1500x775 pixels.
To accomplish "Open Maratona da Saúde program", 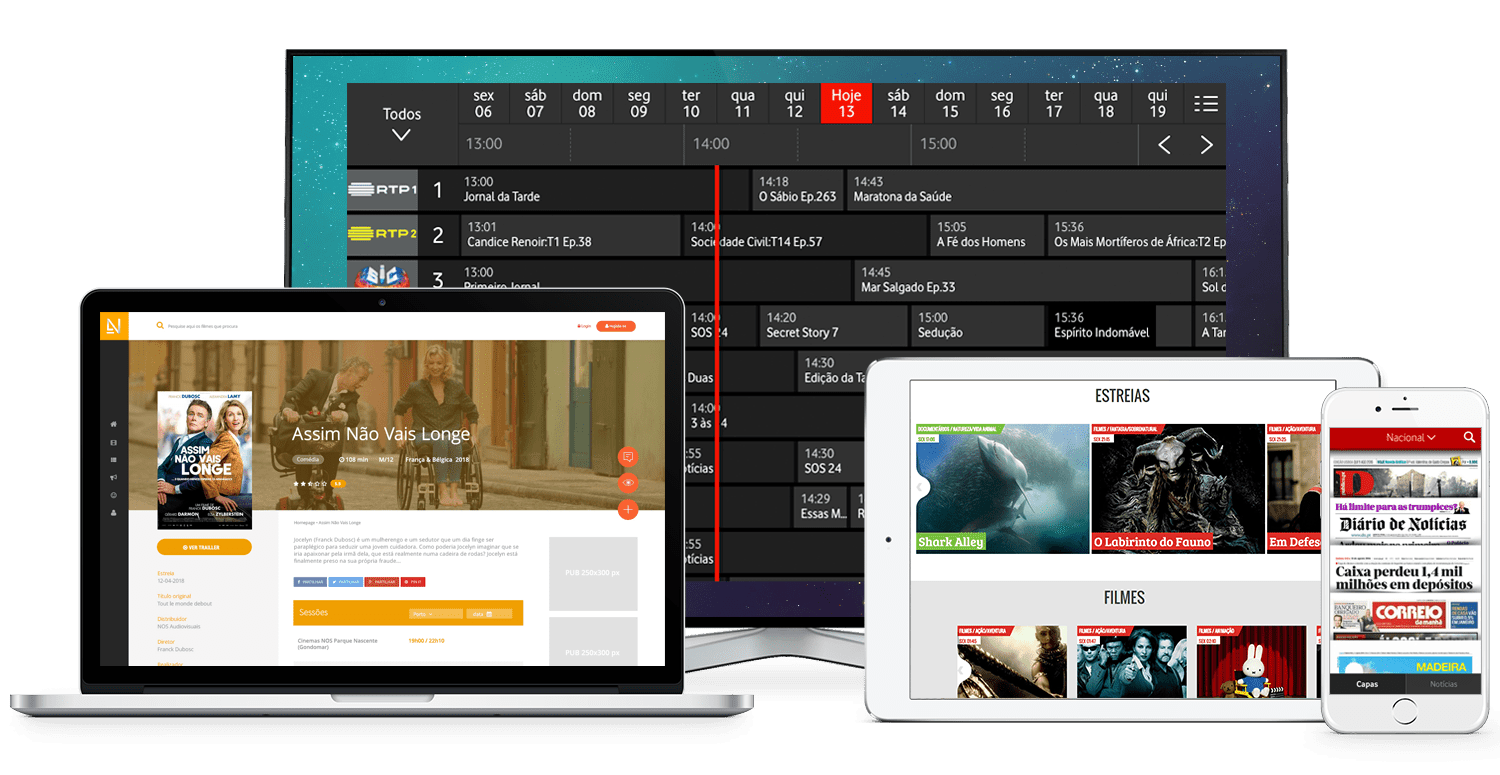I will click(1036, 190).
